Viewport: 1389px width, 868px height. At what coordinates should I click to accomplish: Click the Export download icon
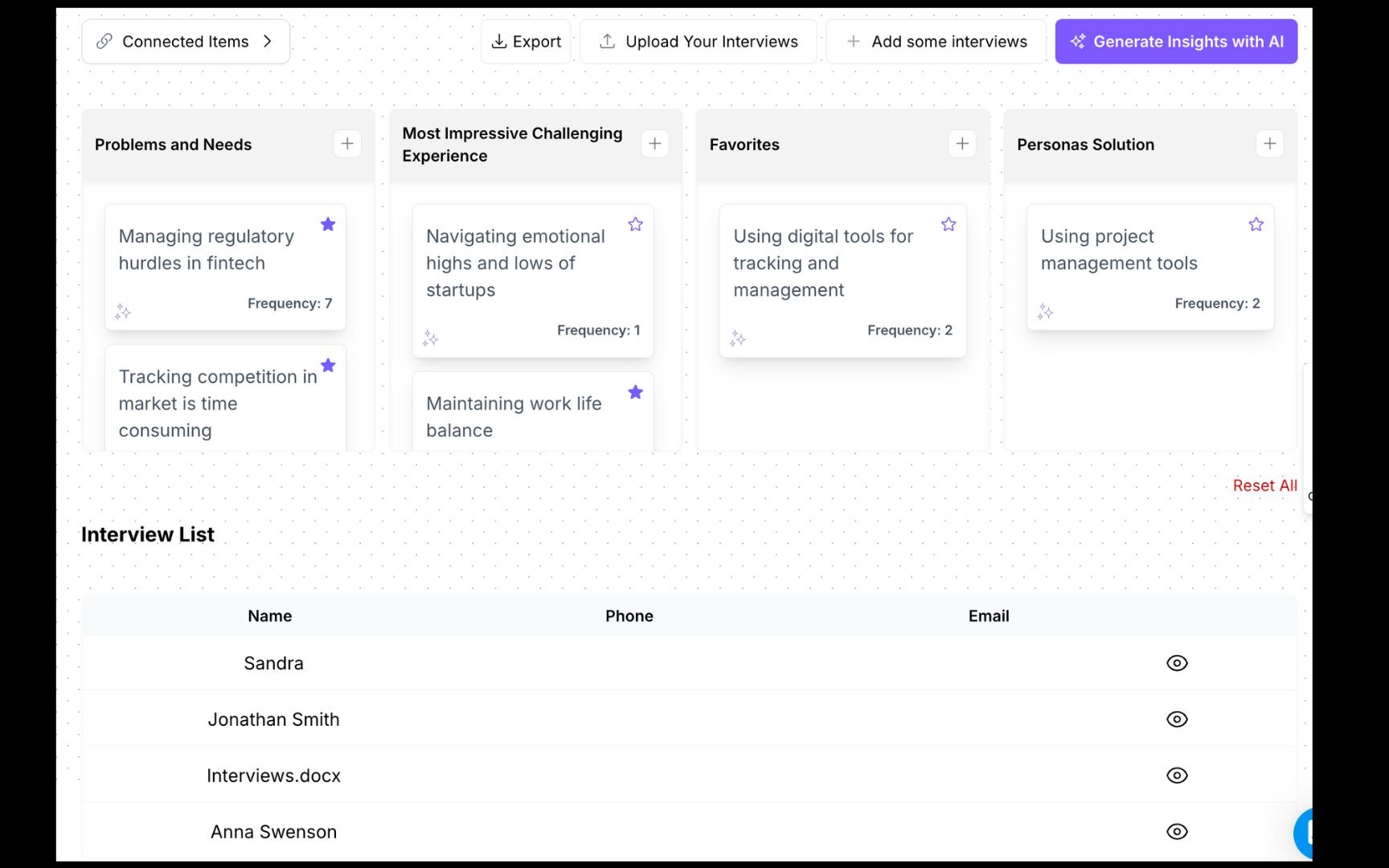pyautogui.click(x=499, y=41)
